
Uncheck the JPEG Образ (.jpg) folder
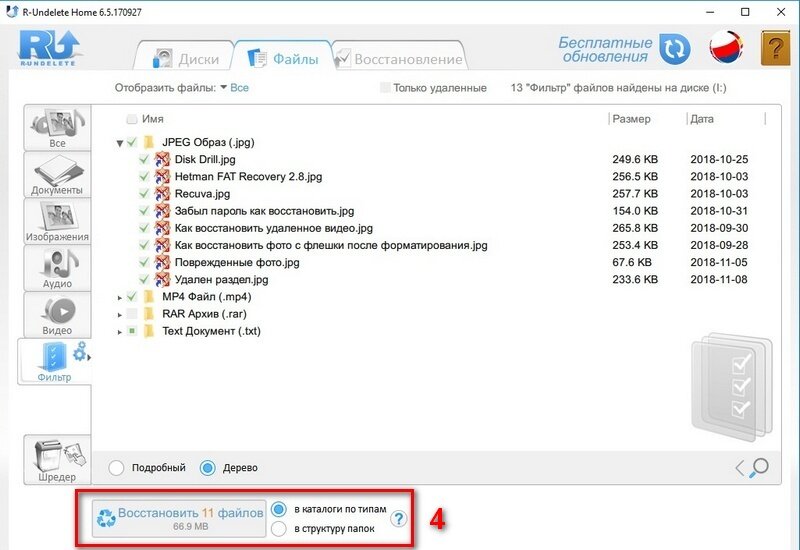tap(132, 142)
